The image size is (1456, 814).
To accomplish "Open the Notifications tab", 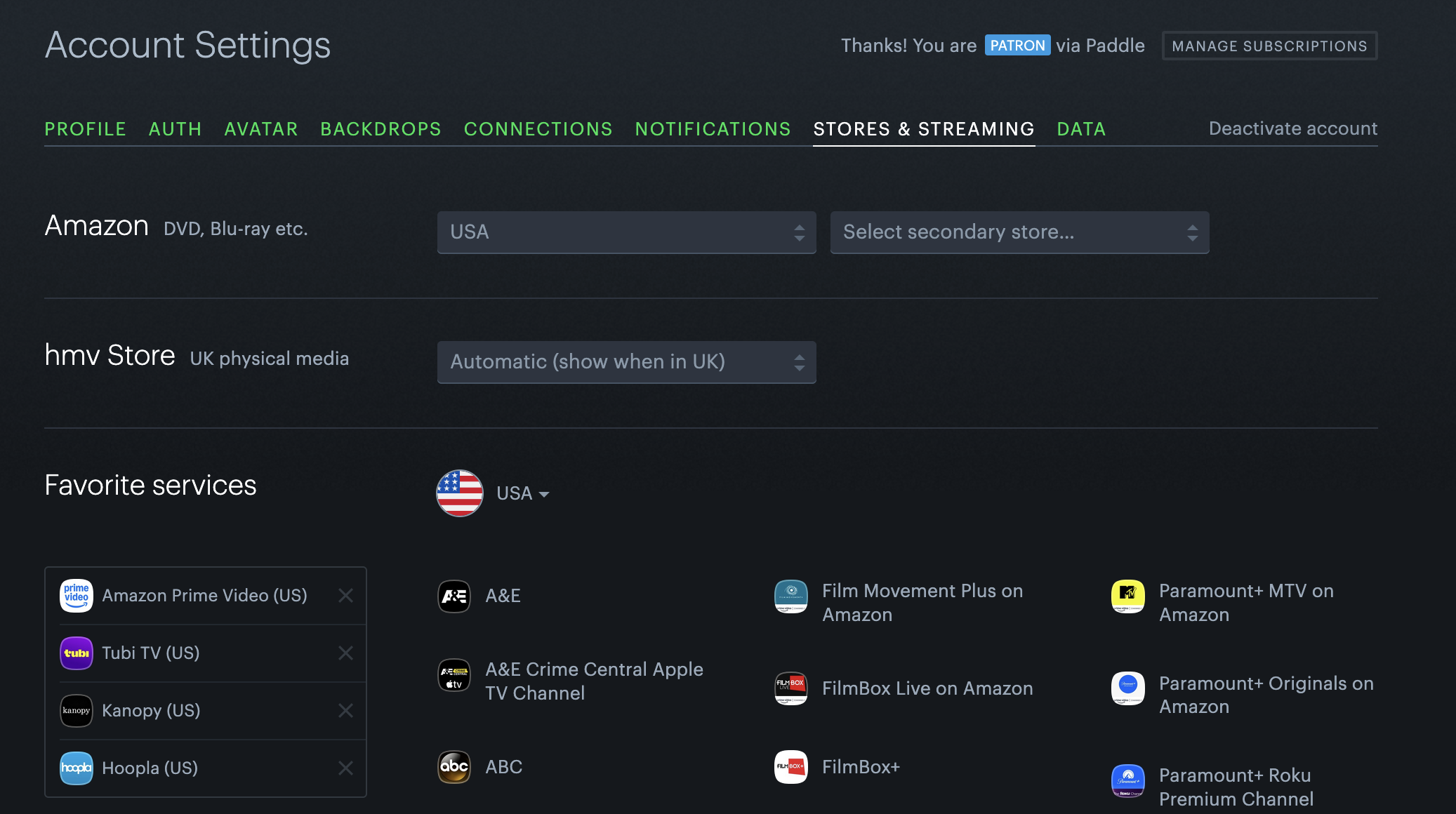I will [713, 129].
